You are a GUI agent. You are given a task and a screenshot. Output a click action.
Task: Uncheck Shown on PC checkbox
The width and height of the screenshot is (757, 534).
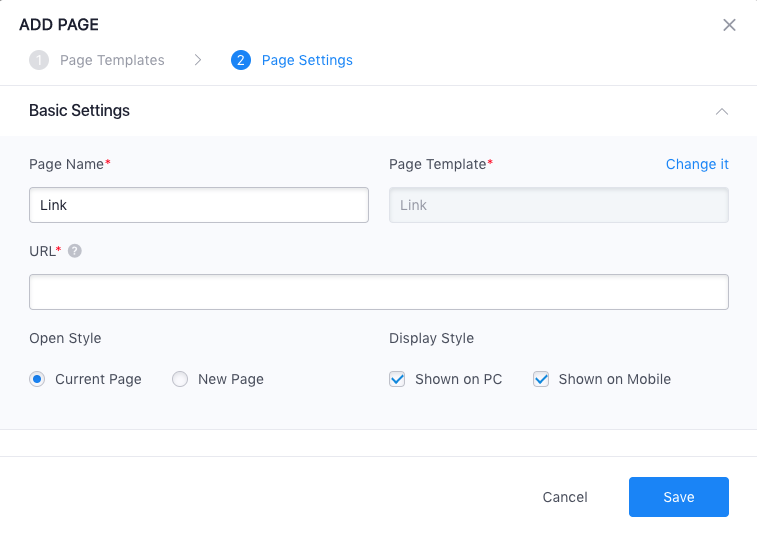pos(397,379)
